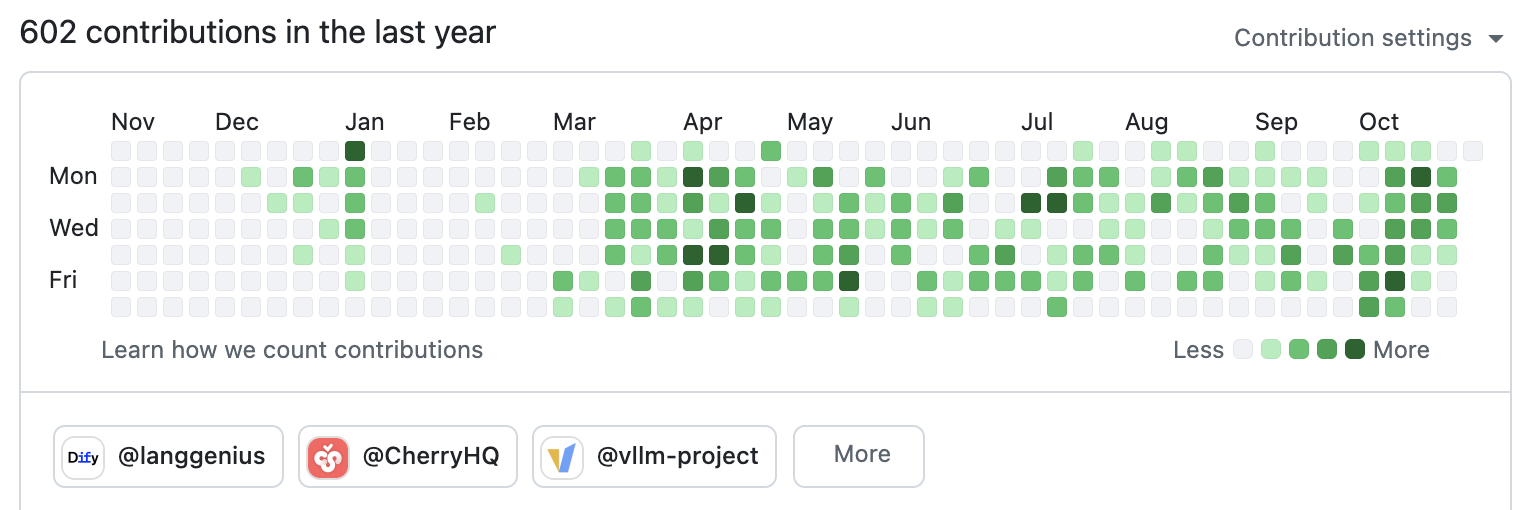The width and height of the screenshot is (1520, 510).
Task: Click the lightest gray legend swatch
Action: pyautogui.click(x=1243, y=350)
